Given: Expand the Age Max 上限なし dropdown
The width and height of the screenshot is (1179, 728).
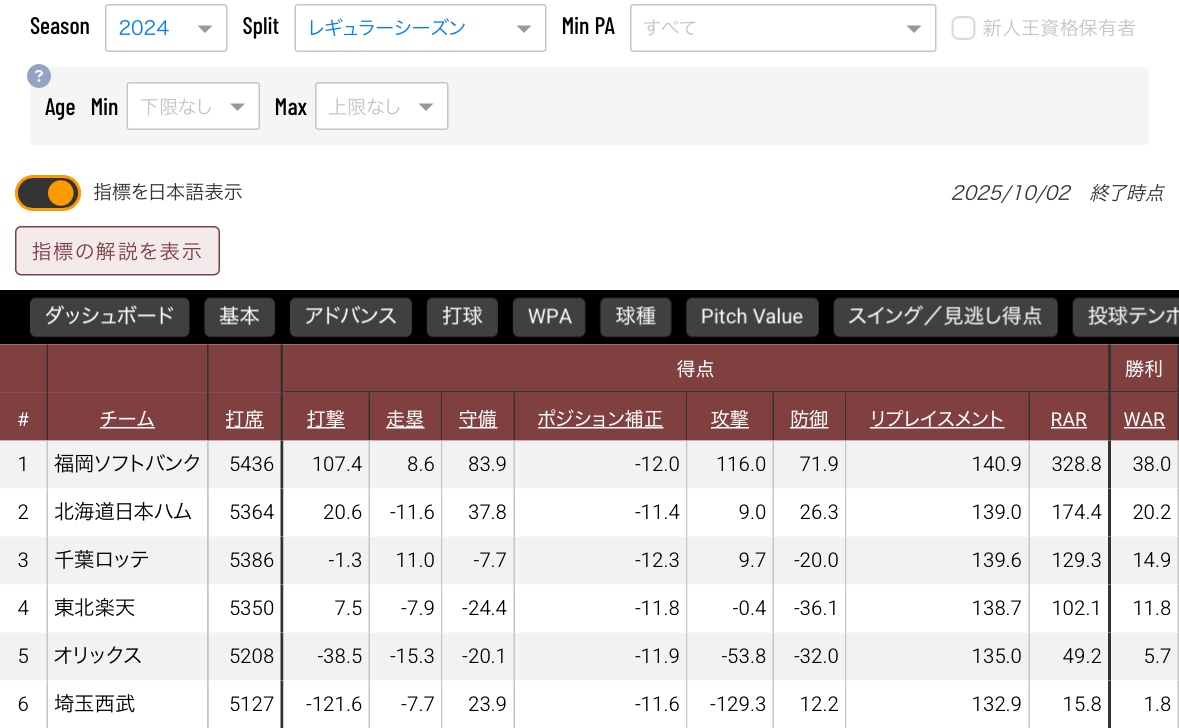Looking at the screenshot, I should point(381,106).
